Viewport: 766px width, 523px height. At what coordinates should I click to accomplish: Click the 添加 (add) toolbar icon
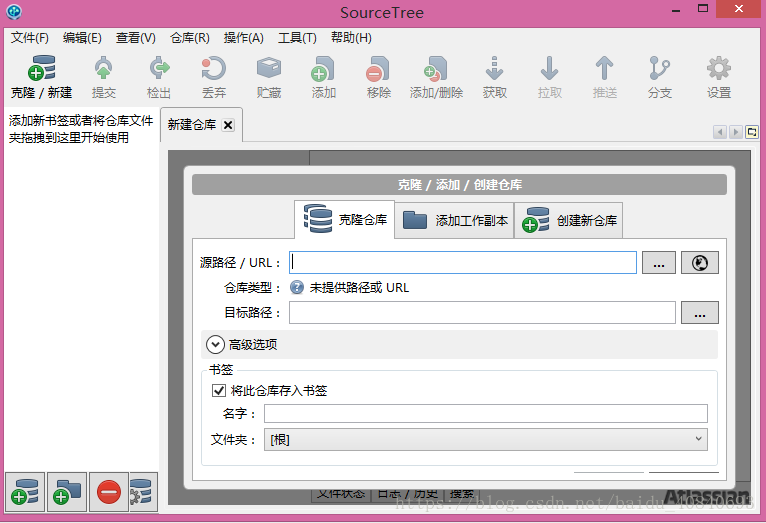click(x=323, y=68)
